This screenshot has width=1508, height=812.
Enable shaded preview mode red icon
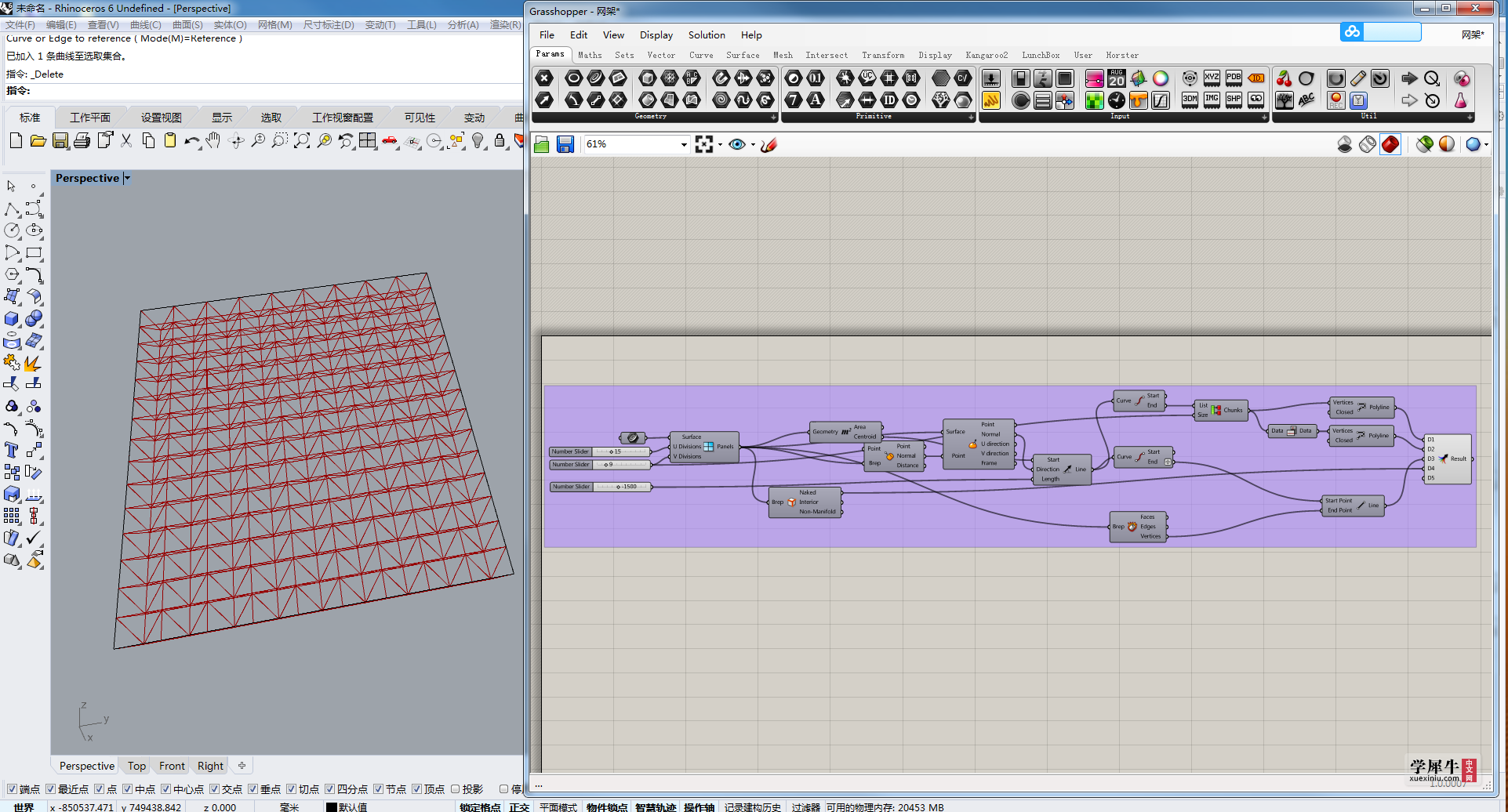[1390, 144]
